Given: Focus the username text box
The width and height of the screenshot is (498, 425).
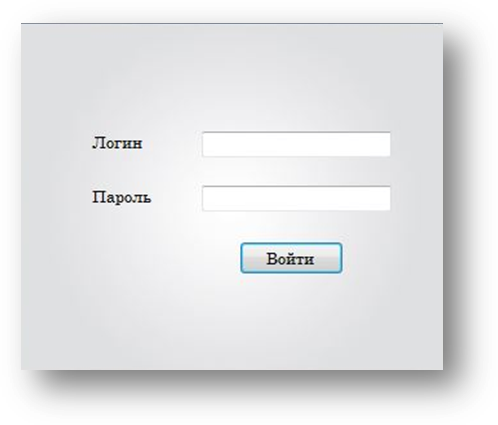Looking at the screenshot, I should [296, 144].
